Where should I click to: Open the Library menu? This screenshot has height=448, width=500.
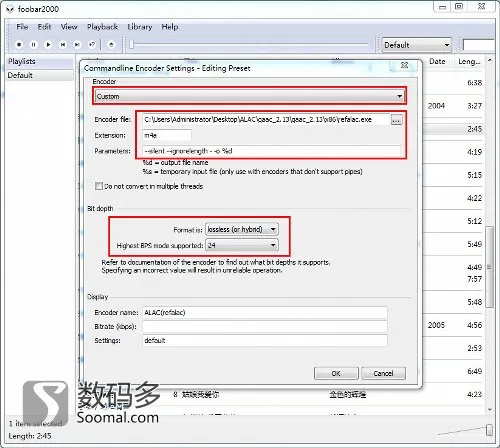[x=140, y=27]
